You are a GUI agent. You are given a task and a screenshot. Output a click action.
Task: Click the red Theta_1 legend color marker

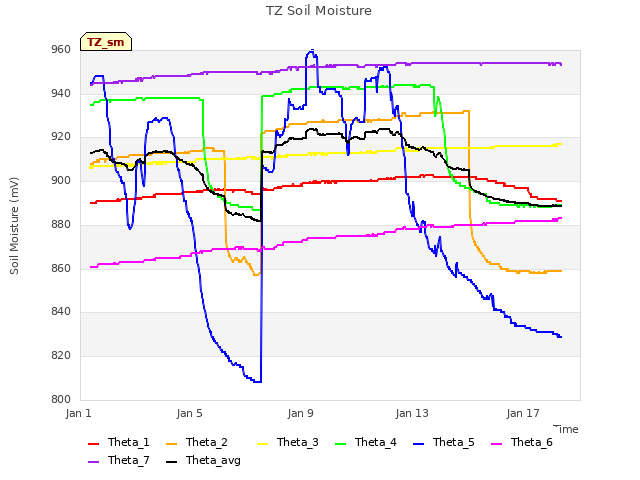pos(93,444)
